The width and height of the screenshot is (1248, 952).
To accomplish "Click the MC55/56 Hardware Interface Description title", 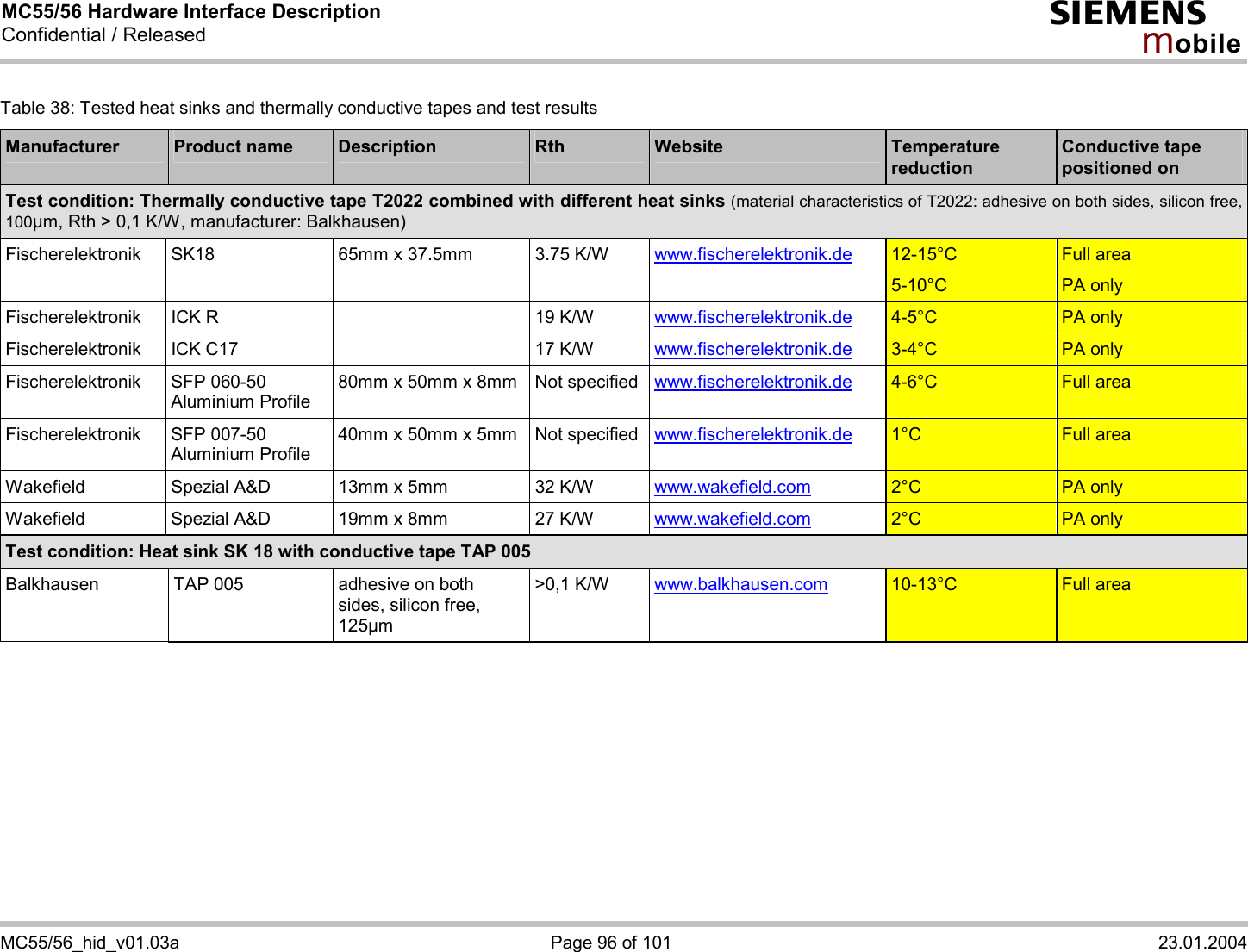I will [190, 12].
